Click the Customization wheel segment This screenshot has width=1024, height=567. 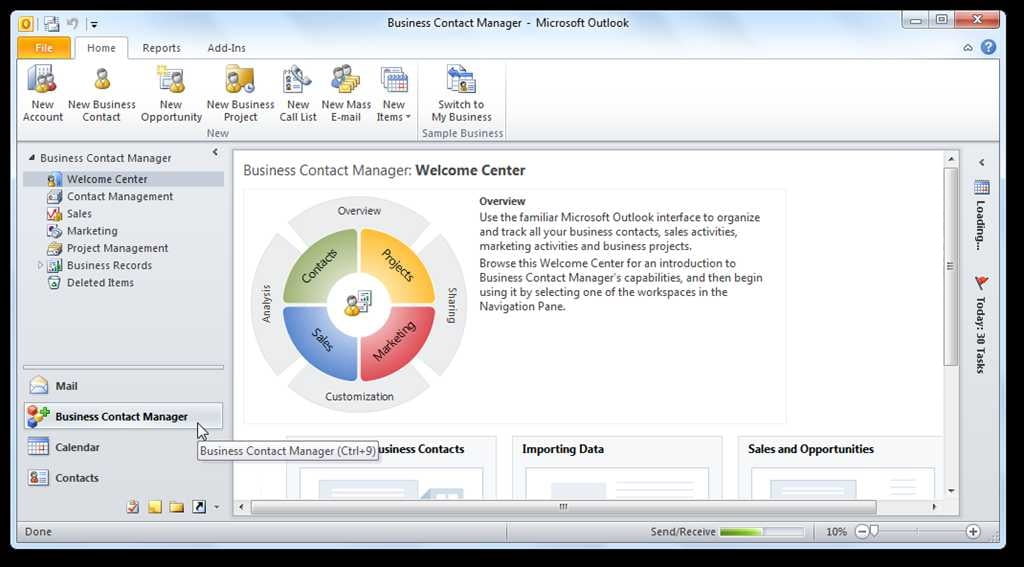[359, 397]
